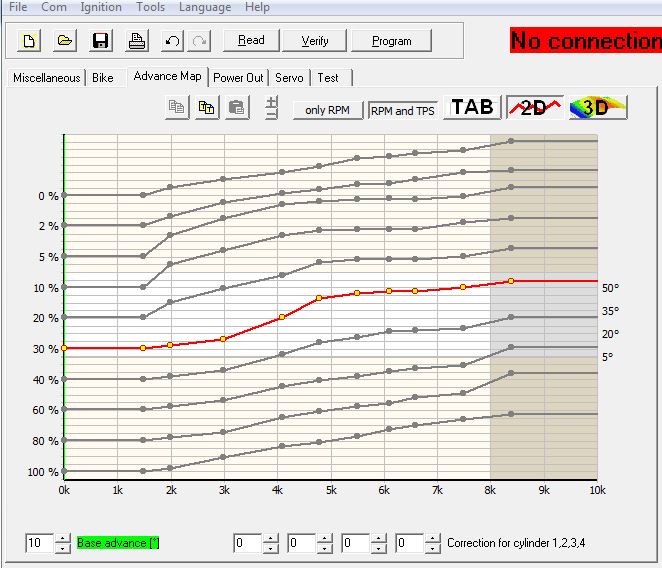Open the Tools menu
Screen dimensions: 662x568
coord(150,7)
